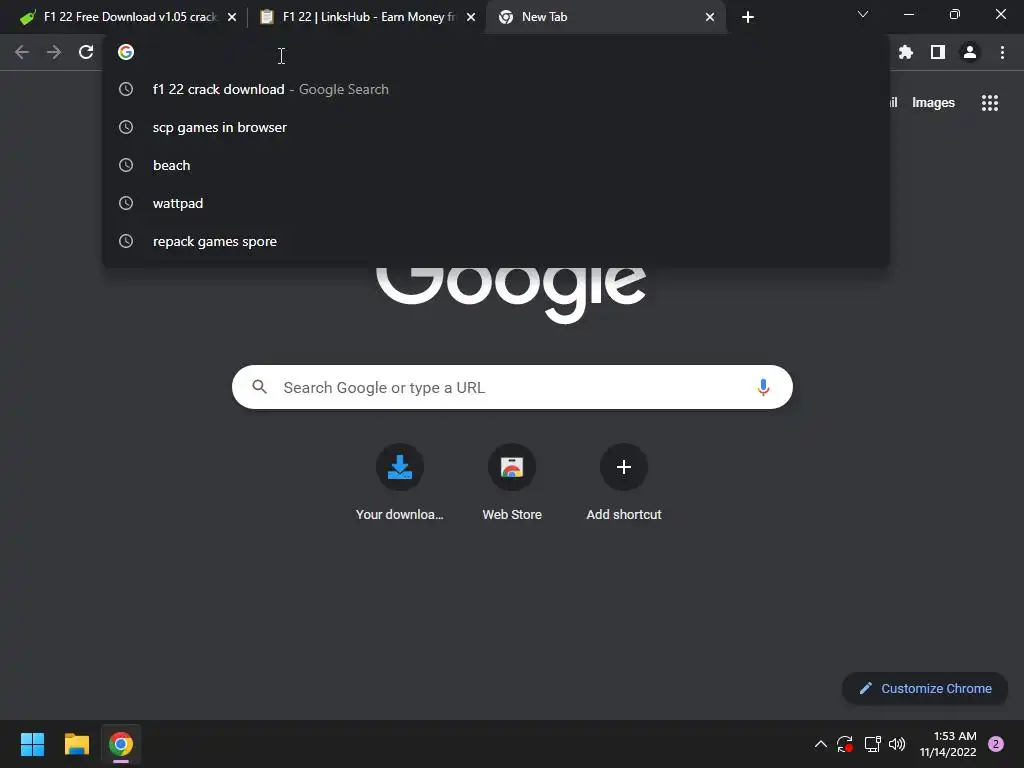Screen dimensions: 1024x768
Task: Pick the repack games spore suggestion
Action: point(496,241)
